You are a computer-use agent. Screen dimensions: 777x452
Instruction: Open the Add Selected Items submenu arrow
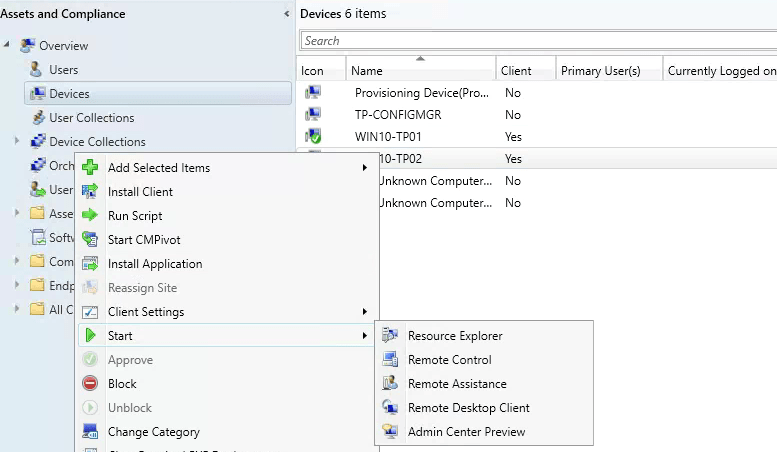364,168
